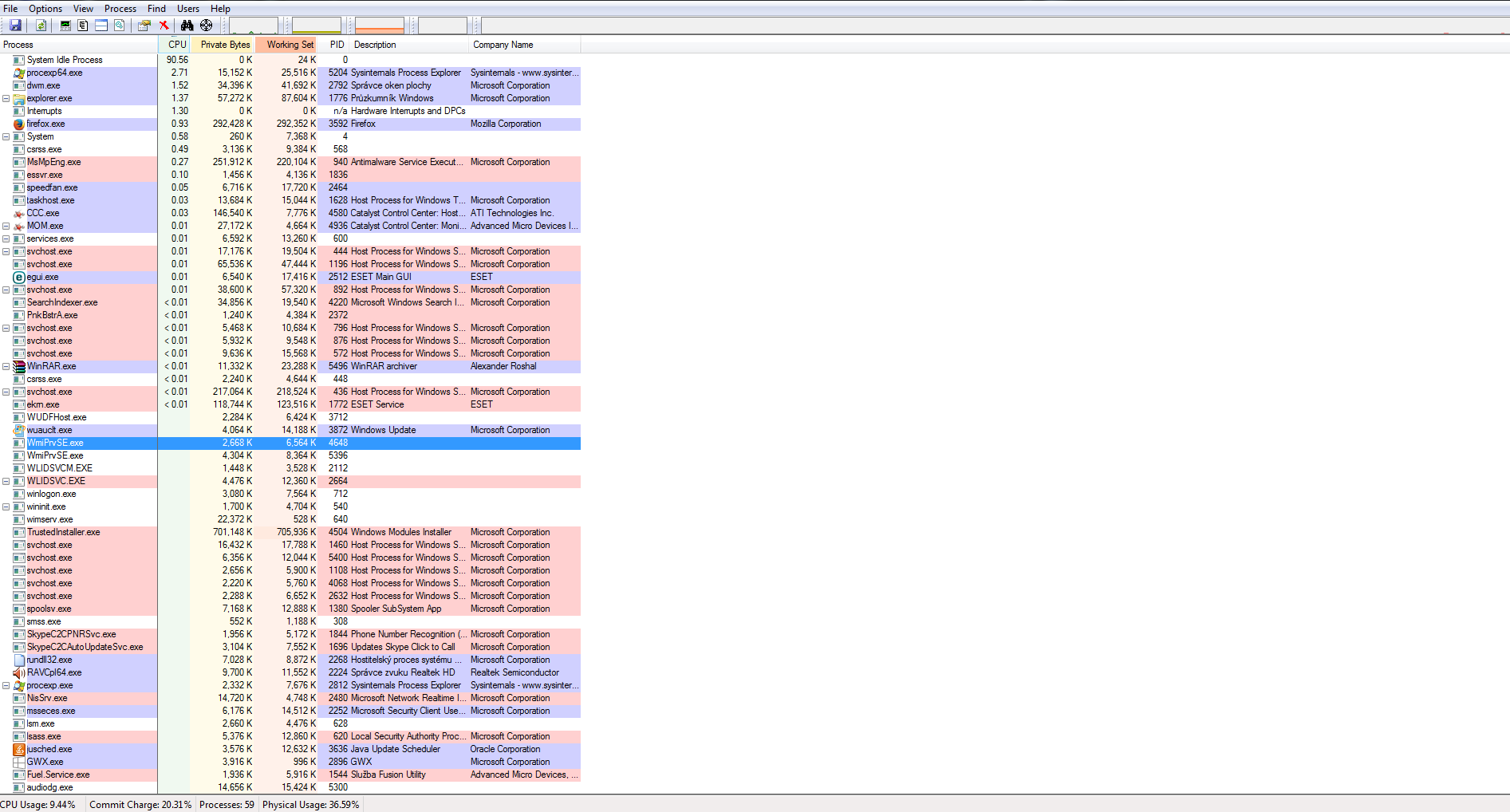Sort by the PID column header
This screenshot has width=1510, height=812.
point(334,45)
